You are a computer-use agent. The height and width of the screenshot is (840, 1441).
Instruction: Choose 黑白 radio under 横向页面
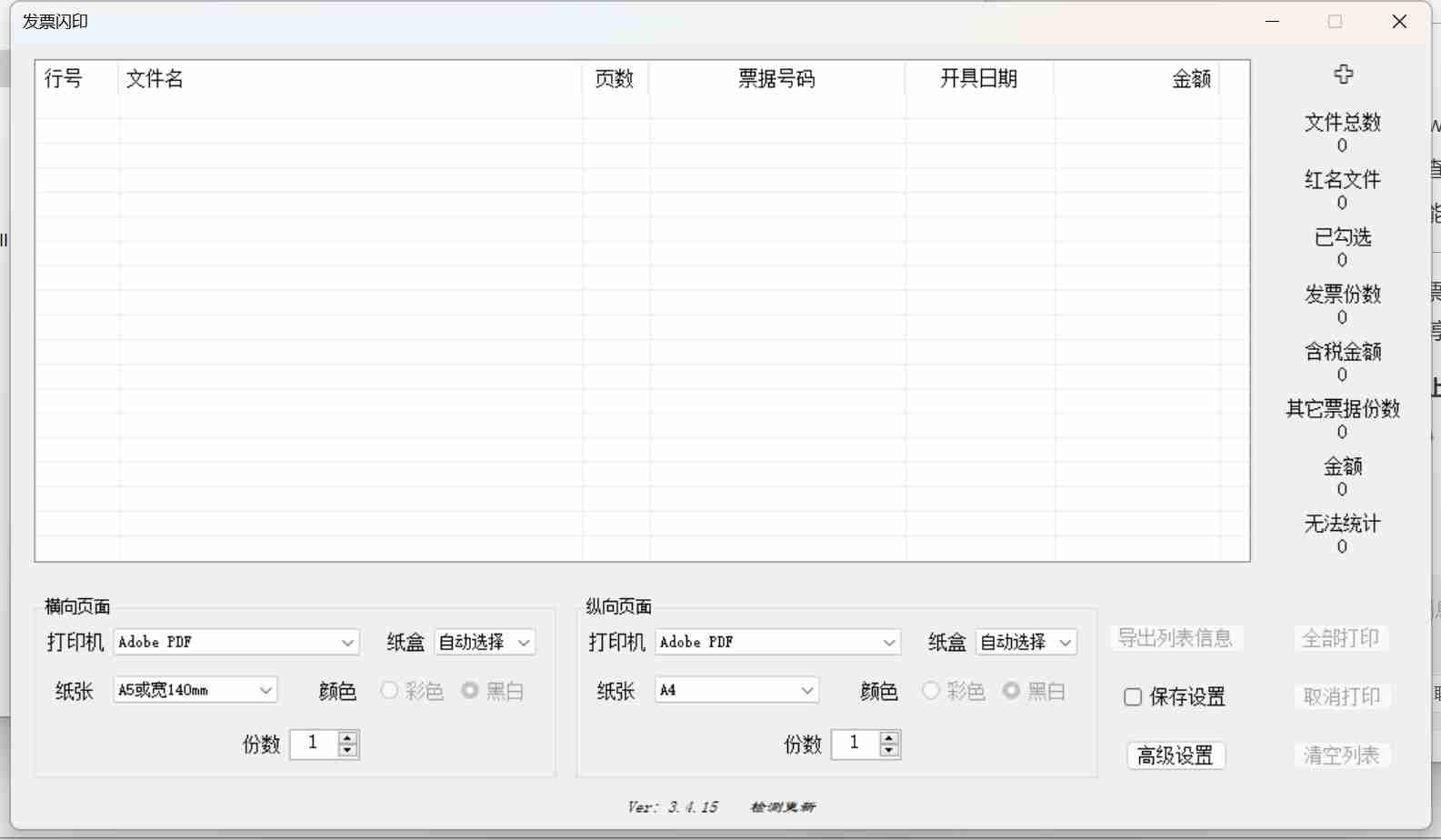pos(470,691)
